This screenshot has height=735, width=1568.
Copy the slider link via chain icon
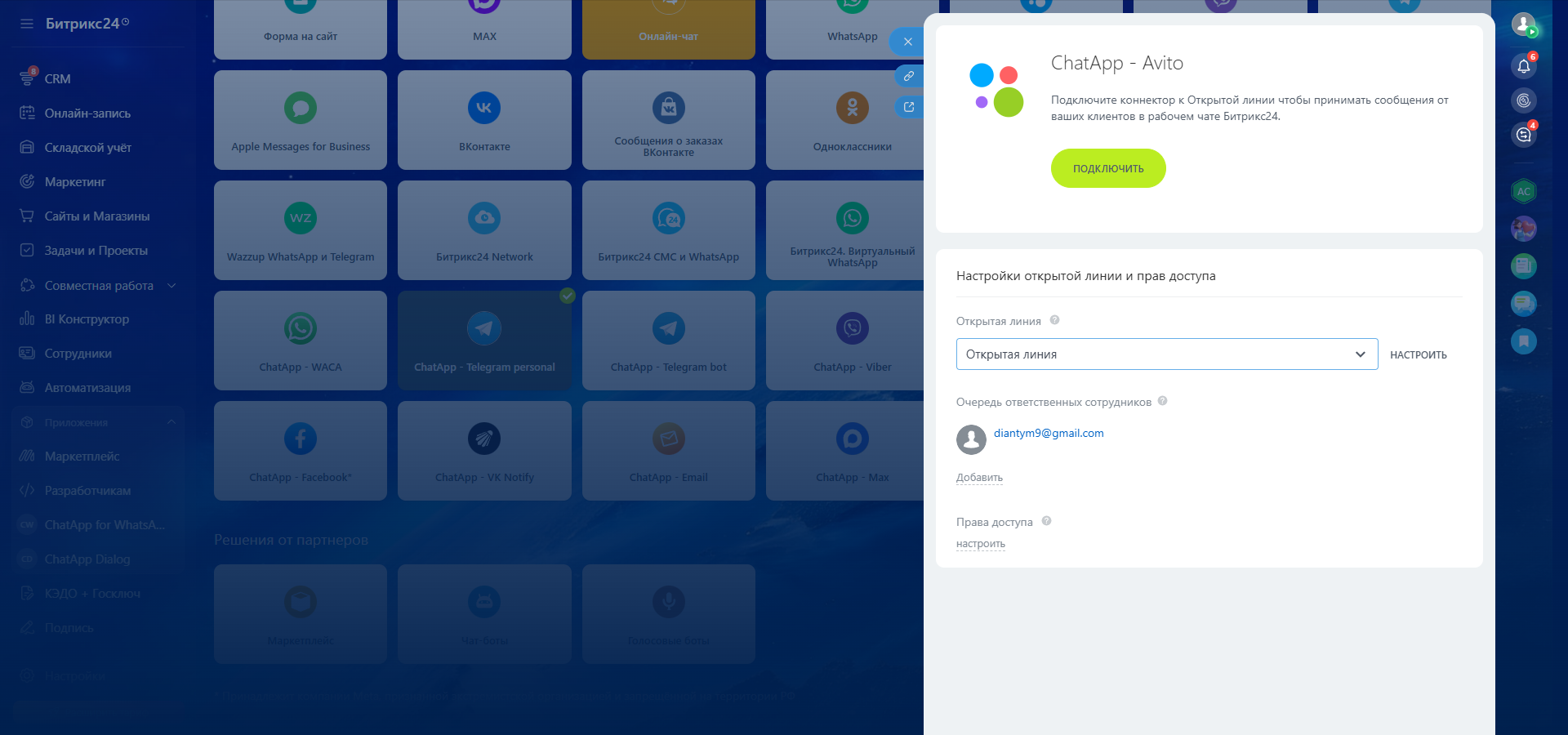point(908,76)
